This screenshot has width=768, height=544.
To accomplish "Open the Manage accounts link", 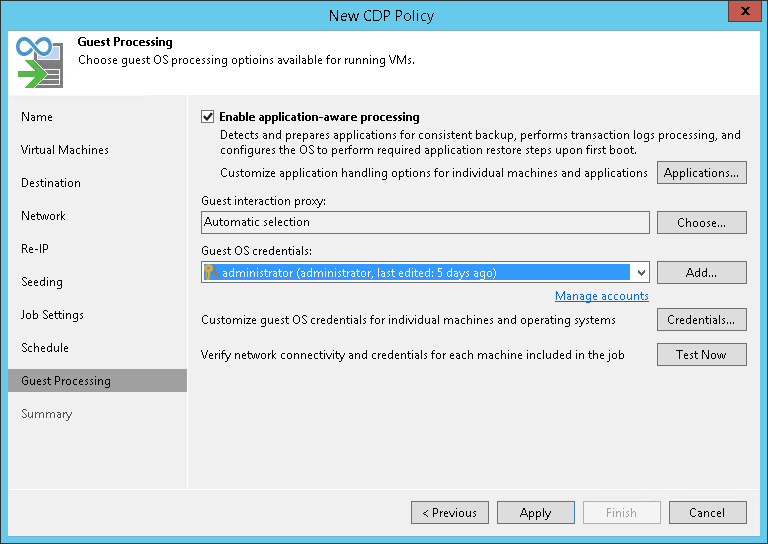I will [601, 296].
